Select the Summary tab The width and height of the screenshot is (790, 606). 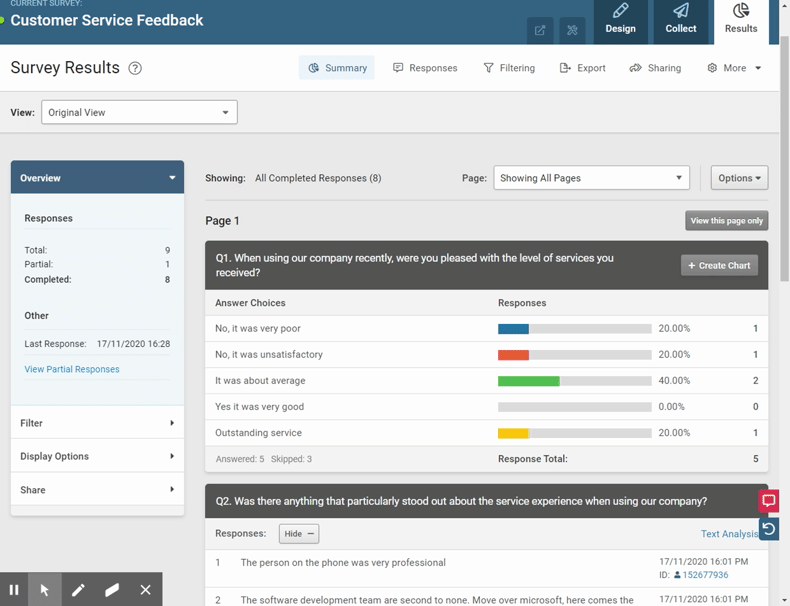[x=337, y=68]
